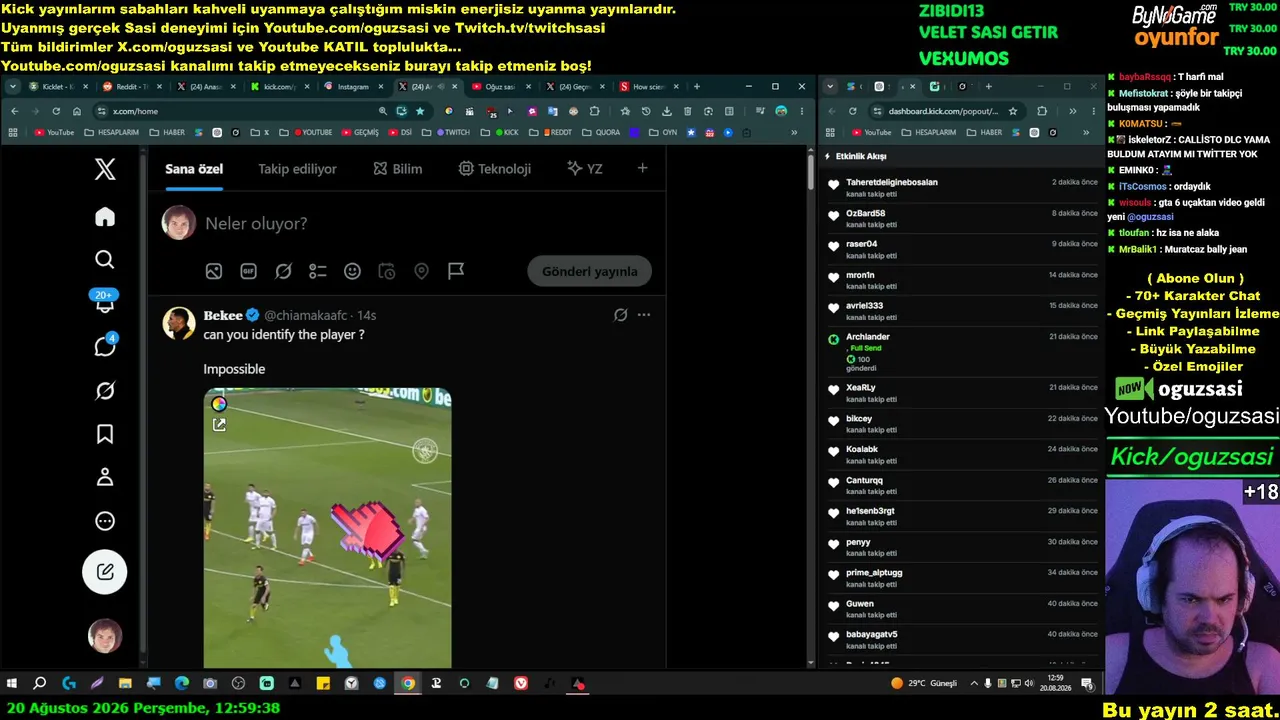Open Grok icon in the X sidebar
This screenshot has width=1280, height=720.
click(105, 390)
